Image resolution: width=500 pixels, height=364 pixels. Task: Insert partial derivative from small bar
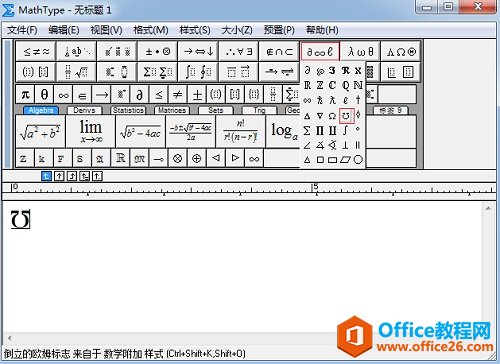[x=140, y=95]
